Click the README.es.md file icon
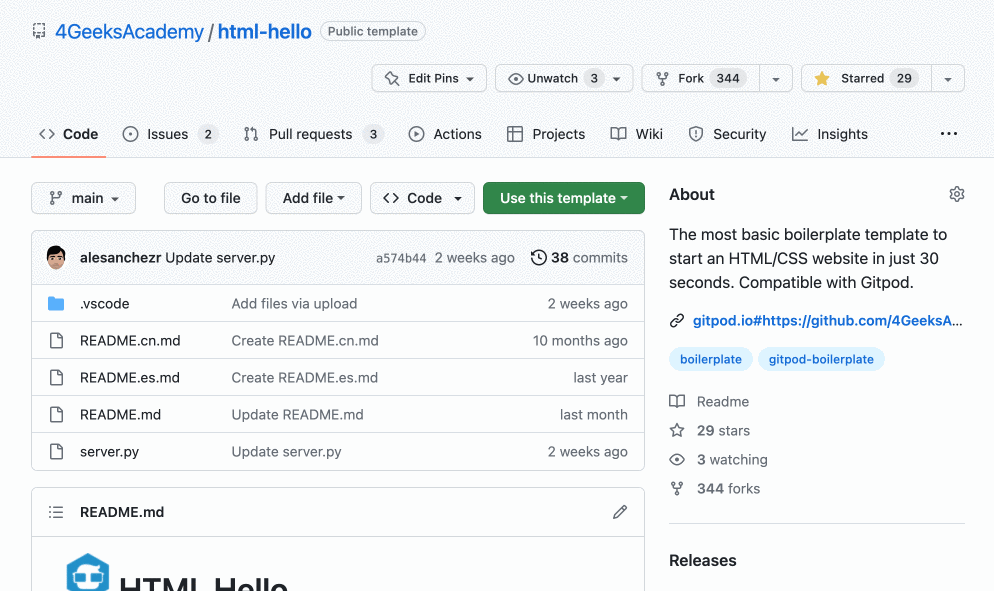994x591 pixels. pyautogui.click(x=56, y=377)
